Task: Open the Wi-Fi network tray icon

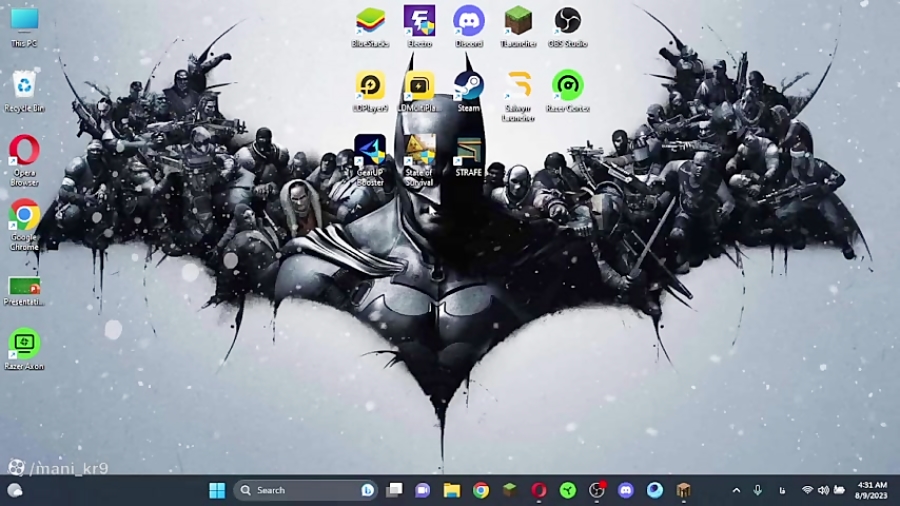Action: [807, 491]
